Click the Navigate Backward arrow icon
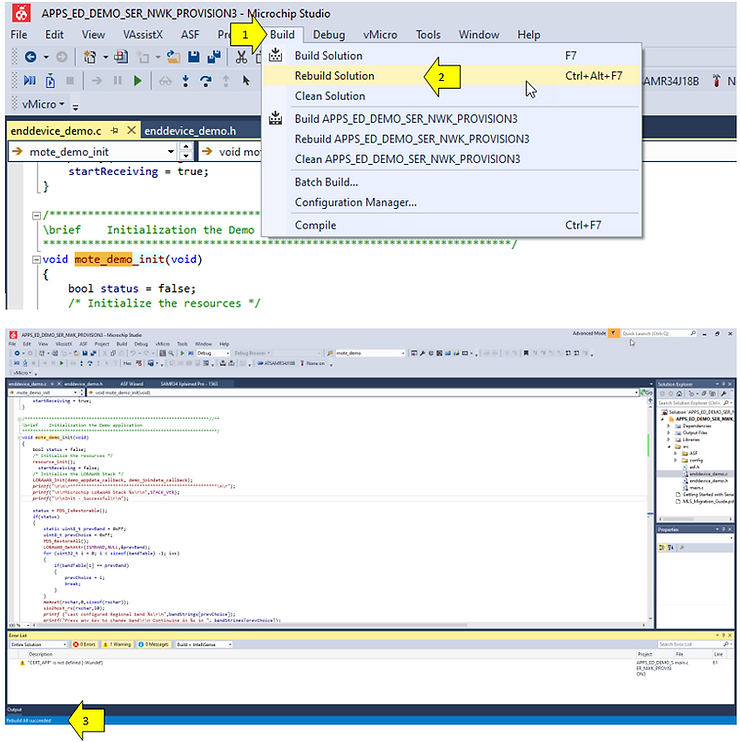740x742 pixels. (x=30, y=57)
